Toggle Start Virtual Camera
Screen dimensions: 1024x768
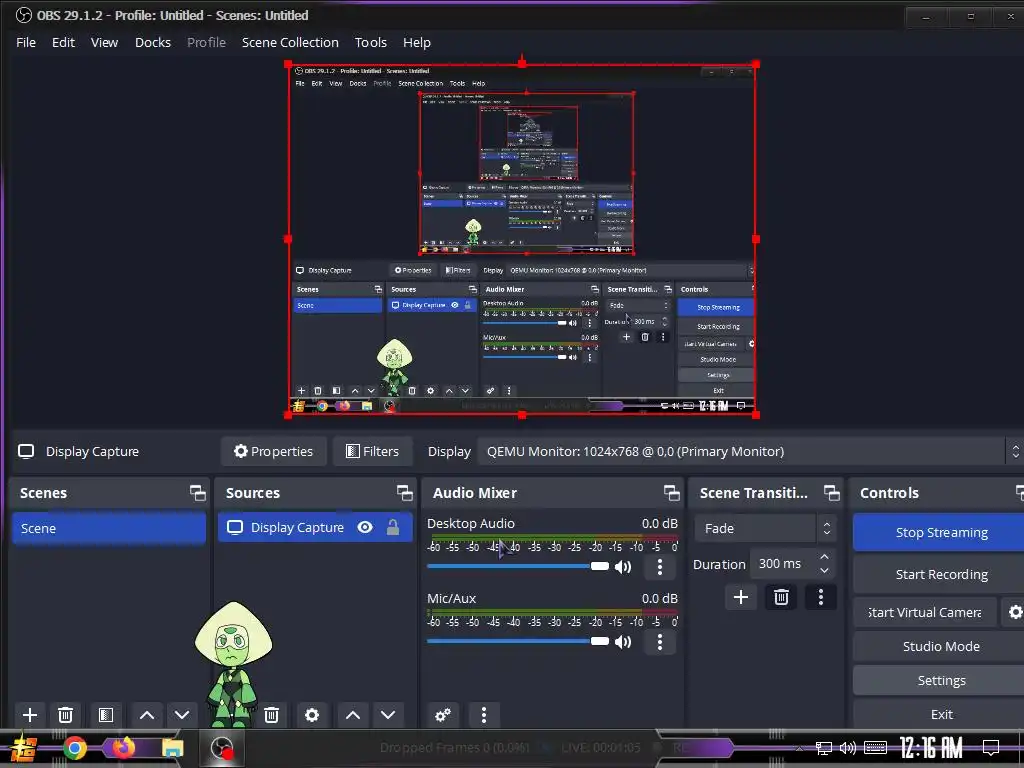925,612
